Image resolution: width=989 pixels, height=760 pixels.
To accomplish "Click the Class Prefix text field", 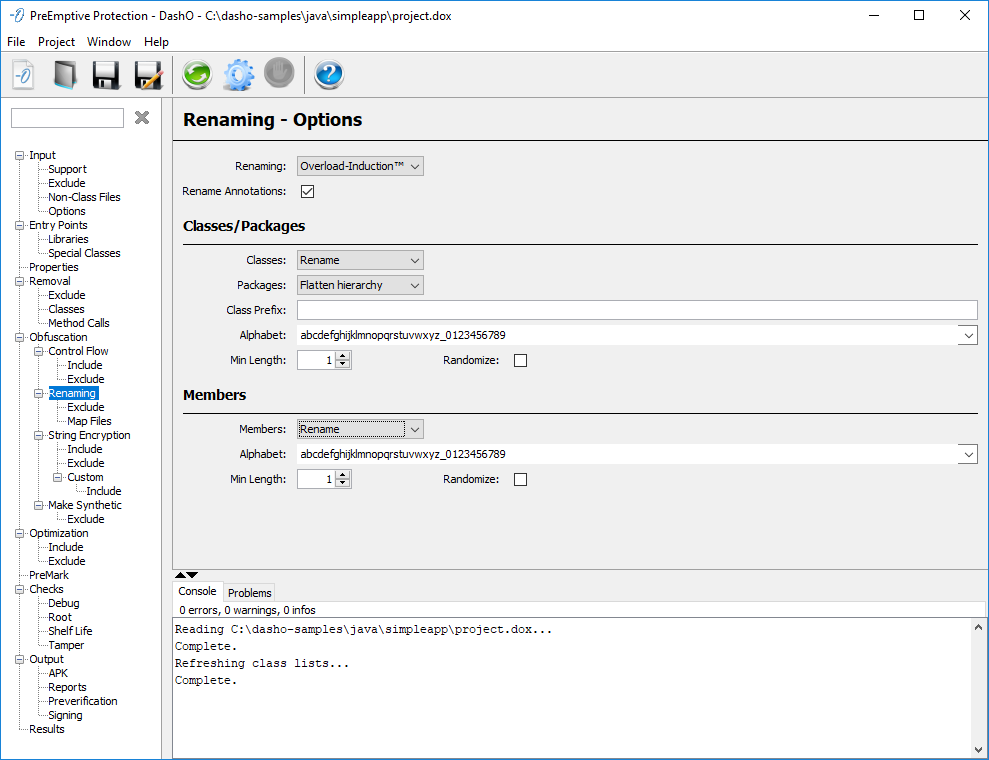I will [636, 310].
